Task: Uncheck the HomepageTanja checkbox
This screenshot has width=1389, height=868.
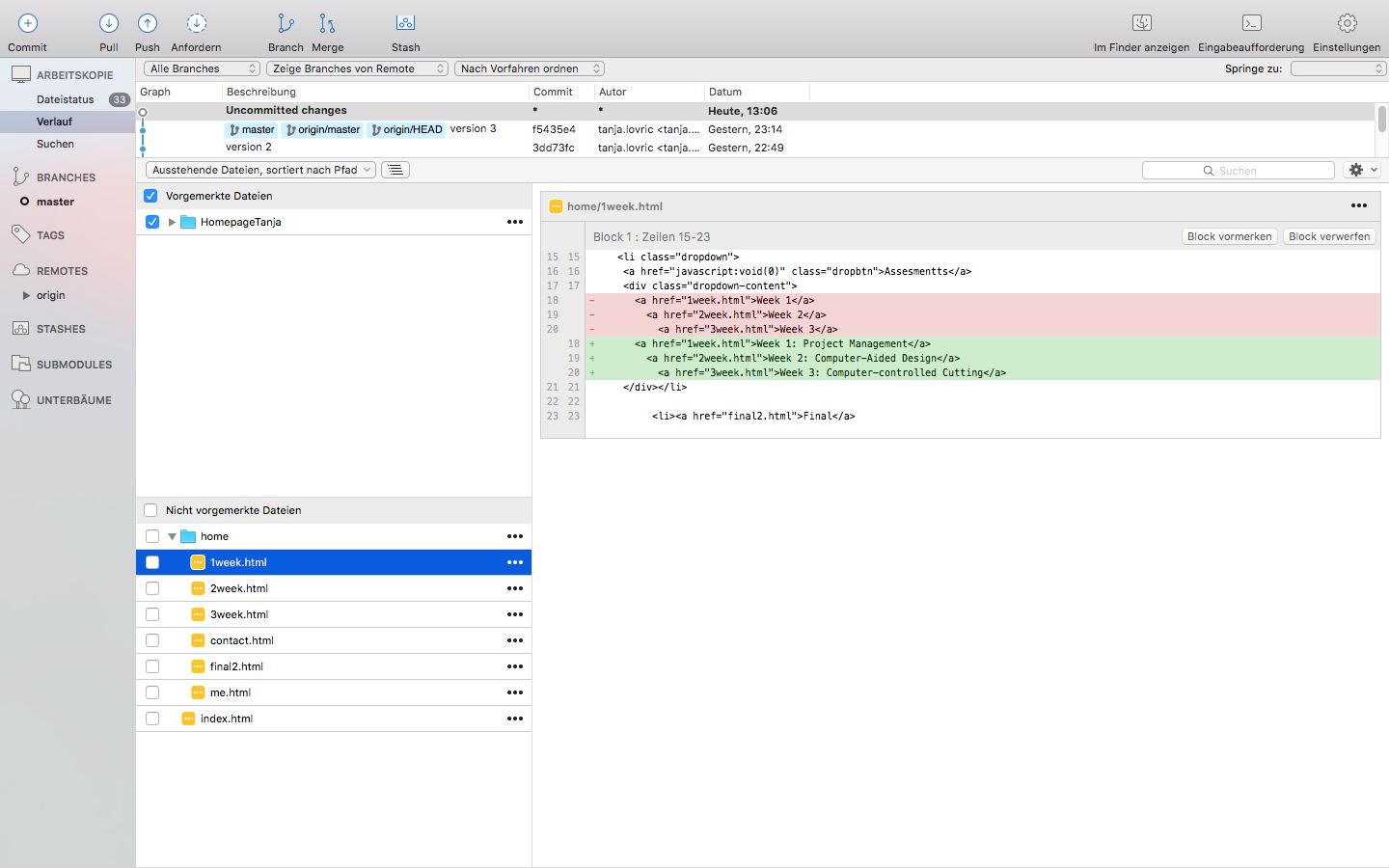Action: pyautogui.click(x=152, y=222)
